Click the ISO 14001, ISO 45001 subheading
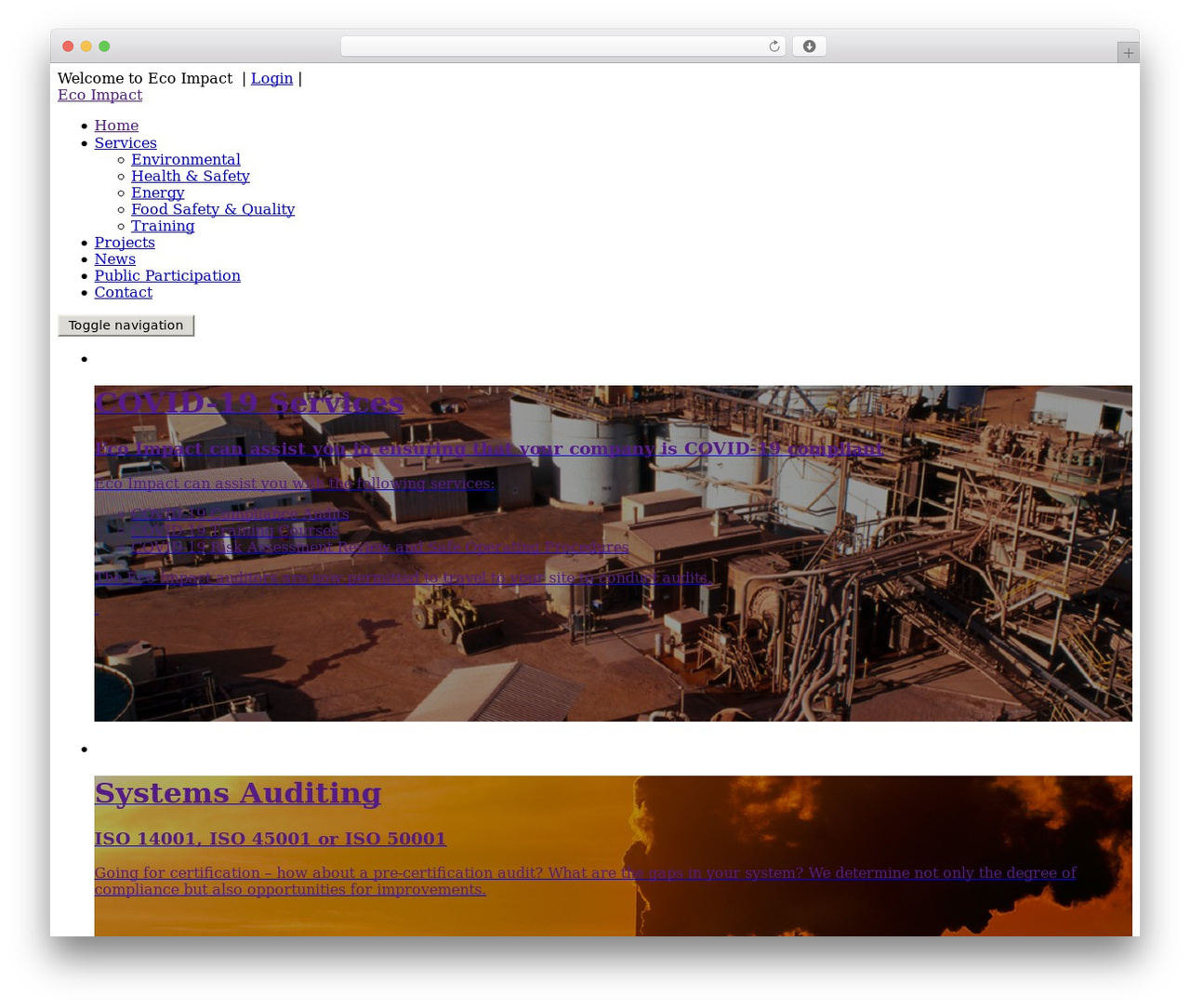The height and width of the screenshot is (1008, 1190). 271,839
